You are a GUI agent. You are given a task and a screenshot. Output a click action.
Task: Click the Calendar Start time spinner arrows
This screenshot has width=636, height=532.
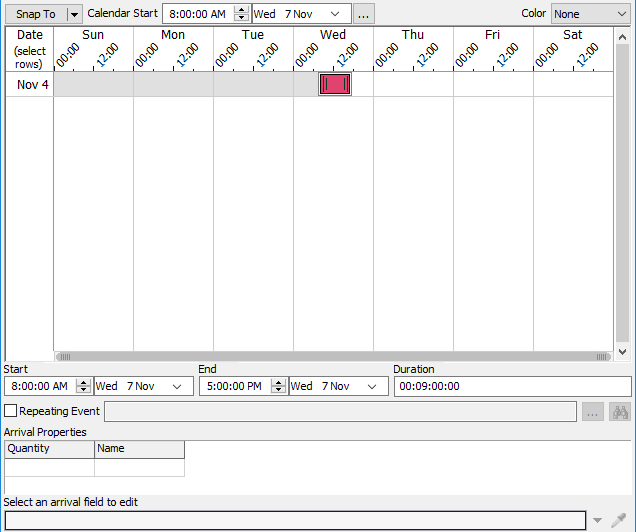point(241,14)
